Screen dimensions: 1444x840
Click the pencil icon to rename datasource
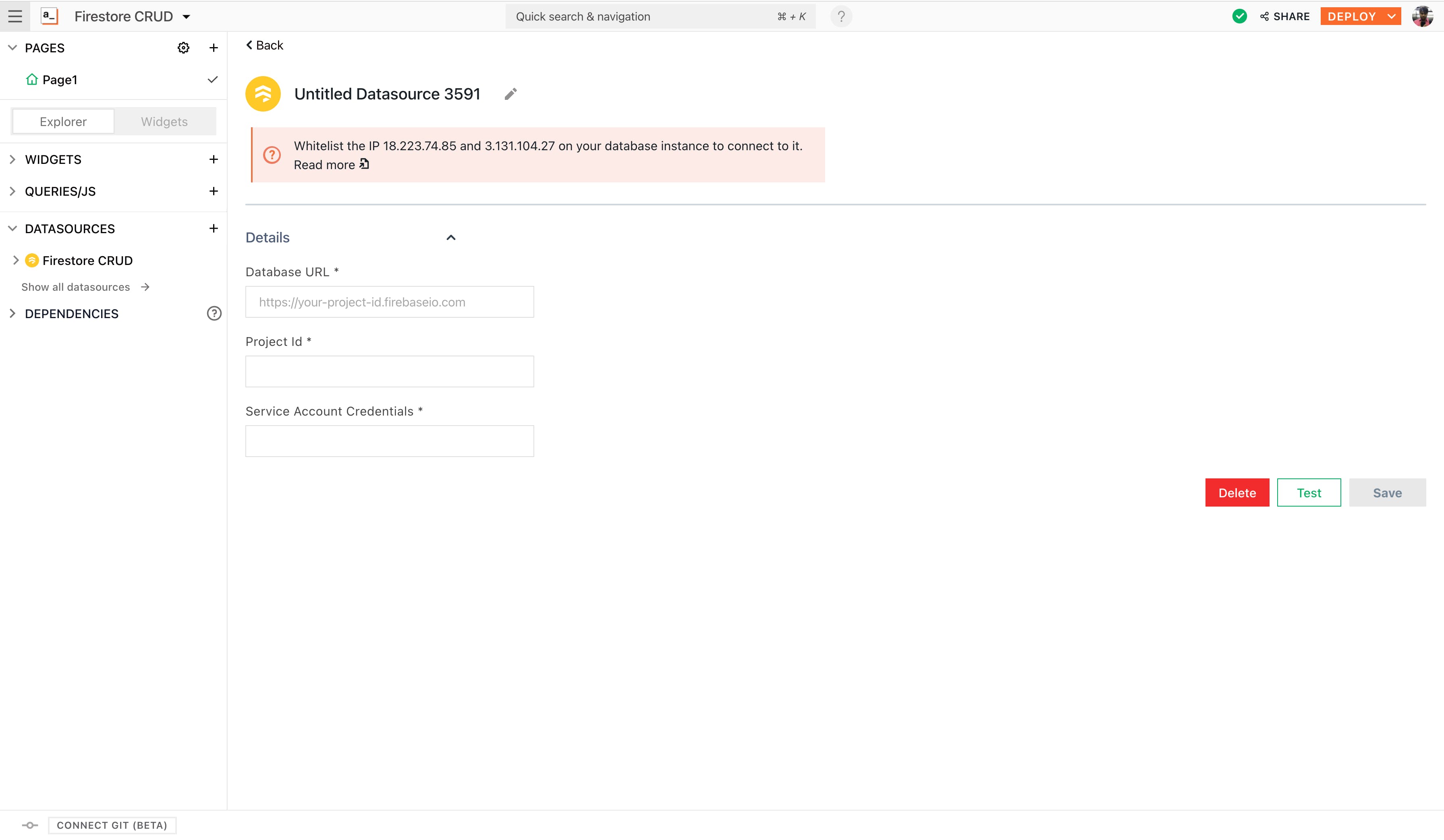tap(510, 94)
